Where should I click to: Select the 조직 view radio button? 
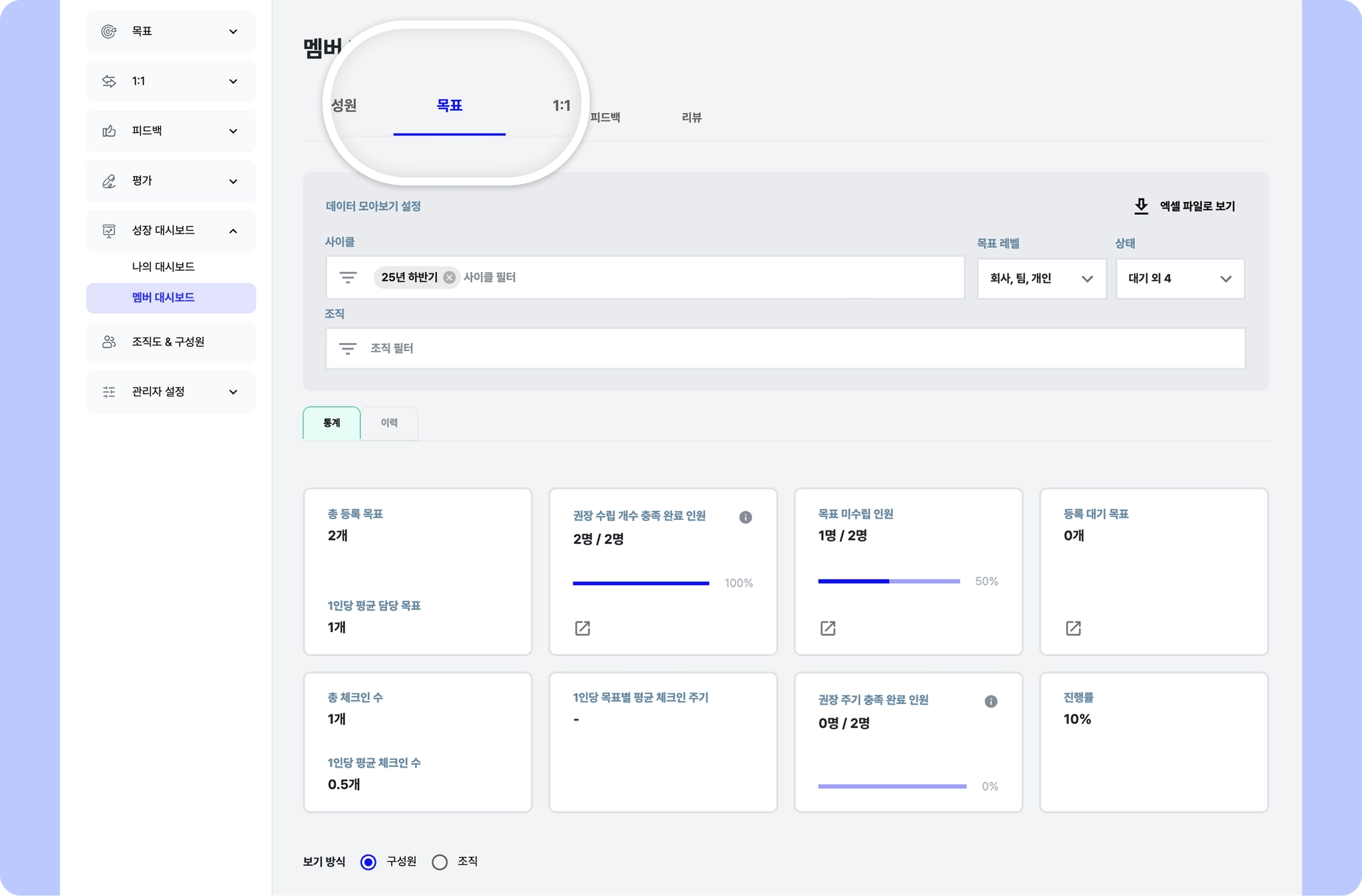point(440,862)
